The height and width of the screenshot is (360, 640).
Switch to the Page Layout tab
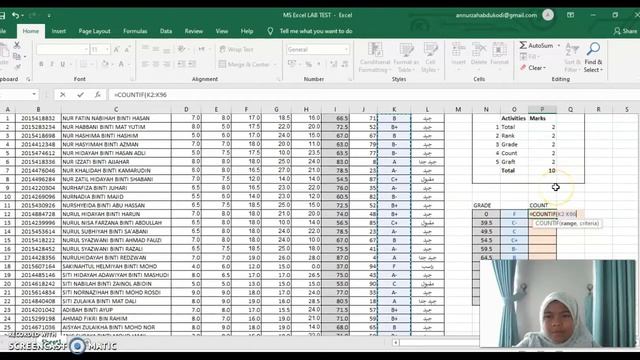94,31
